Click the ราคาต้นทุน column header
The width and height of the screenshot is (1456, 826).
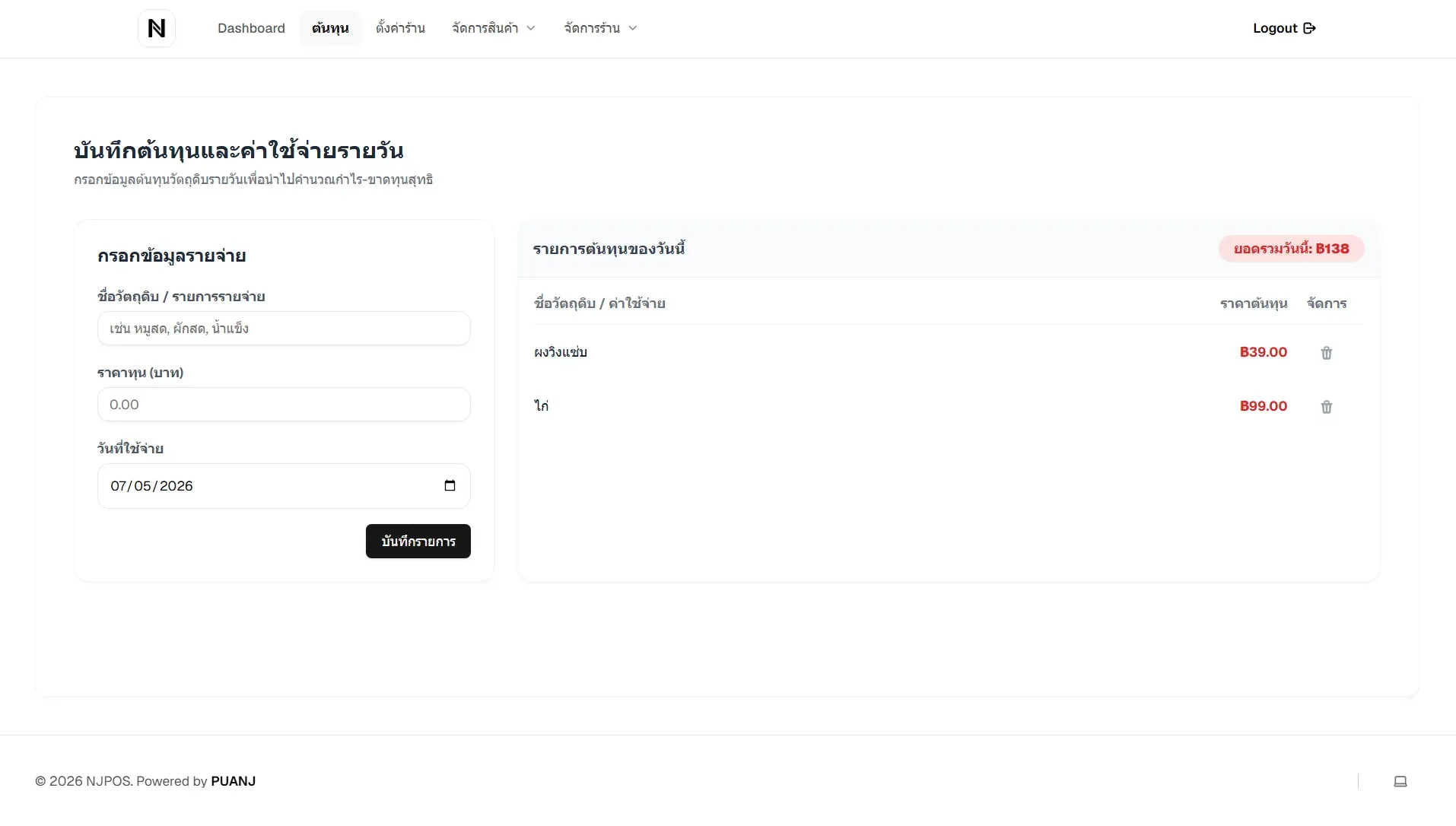(x=1254, y=303)
